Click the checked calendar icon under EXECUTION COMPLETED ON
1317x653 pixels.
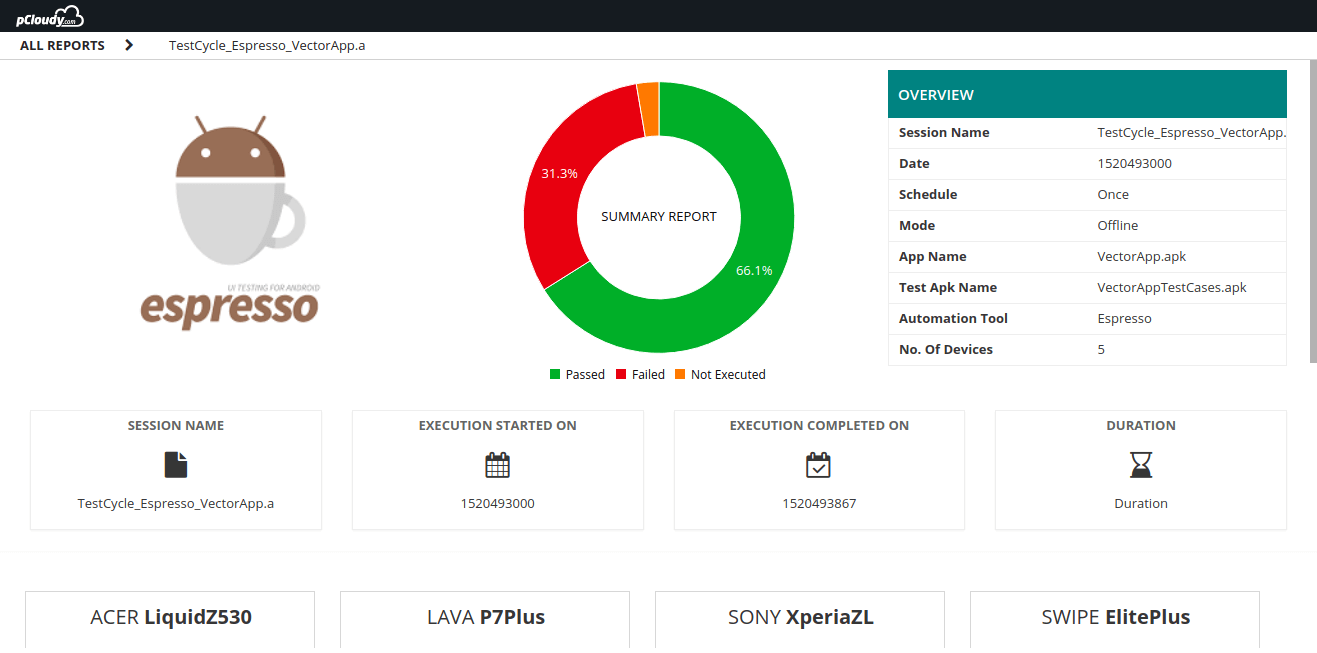819,465
